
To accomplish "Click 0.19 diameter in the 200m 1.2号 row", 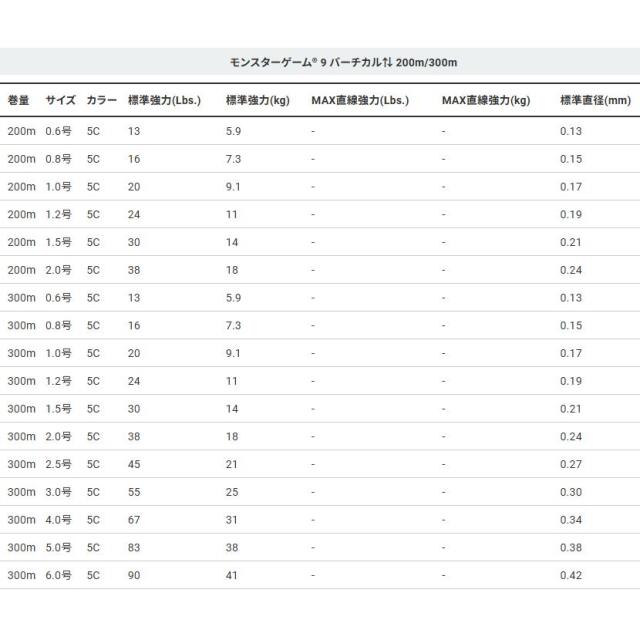I will pyautogui.click(x=571, y=214).
